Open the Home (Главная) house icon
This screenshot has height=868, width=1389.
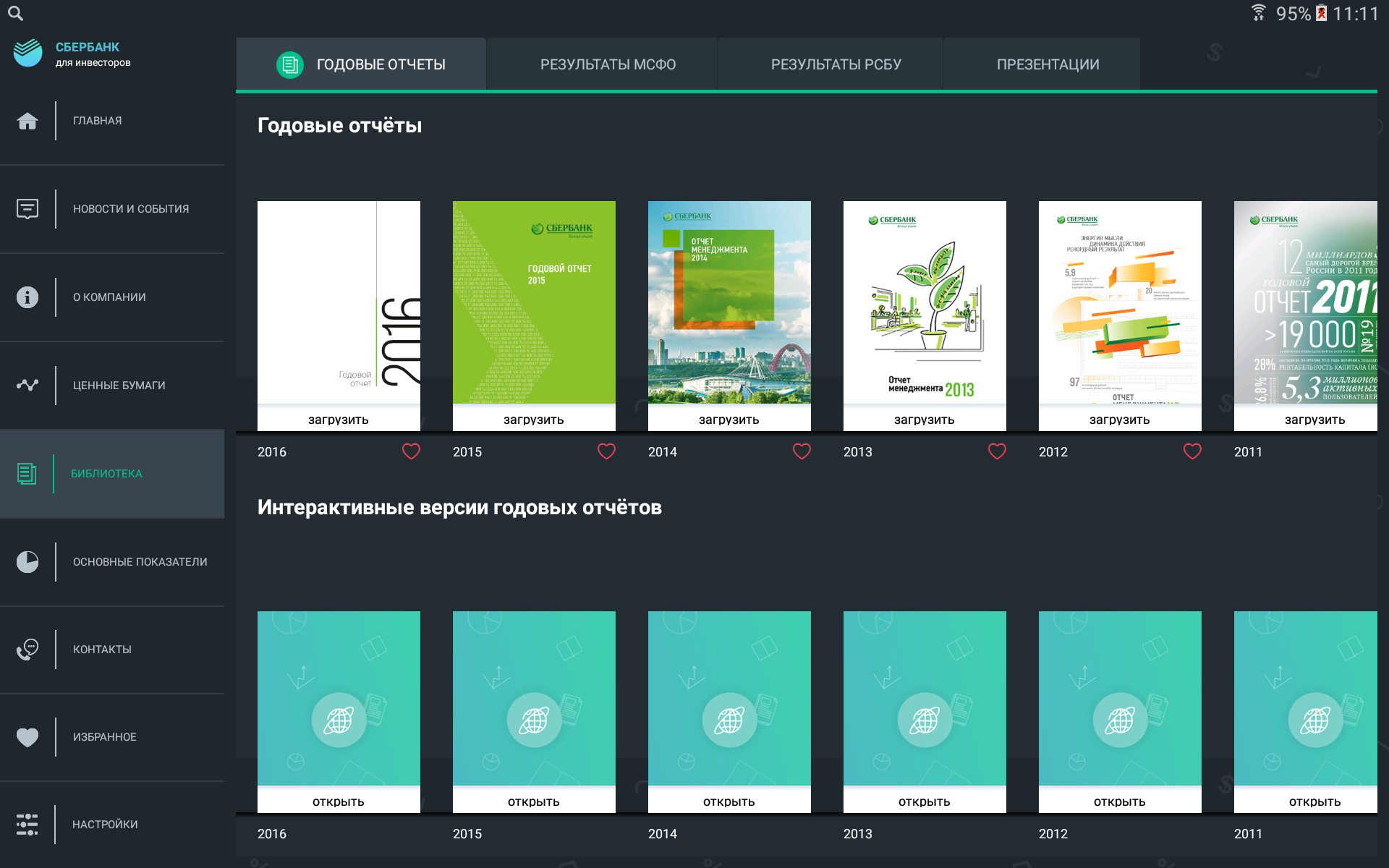27,121
